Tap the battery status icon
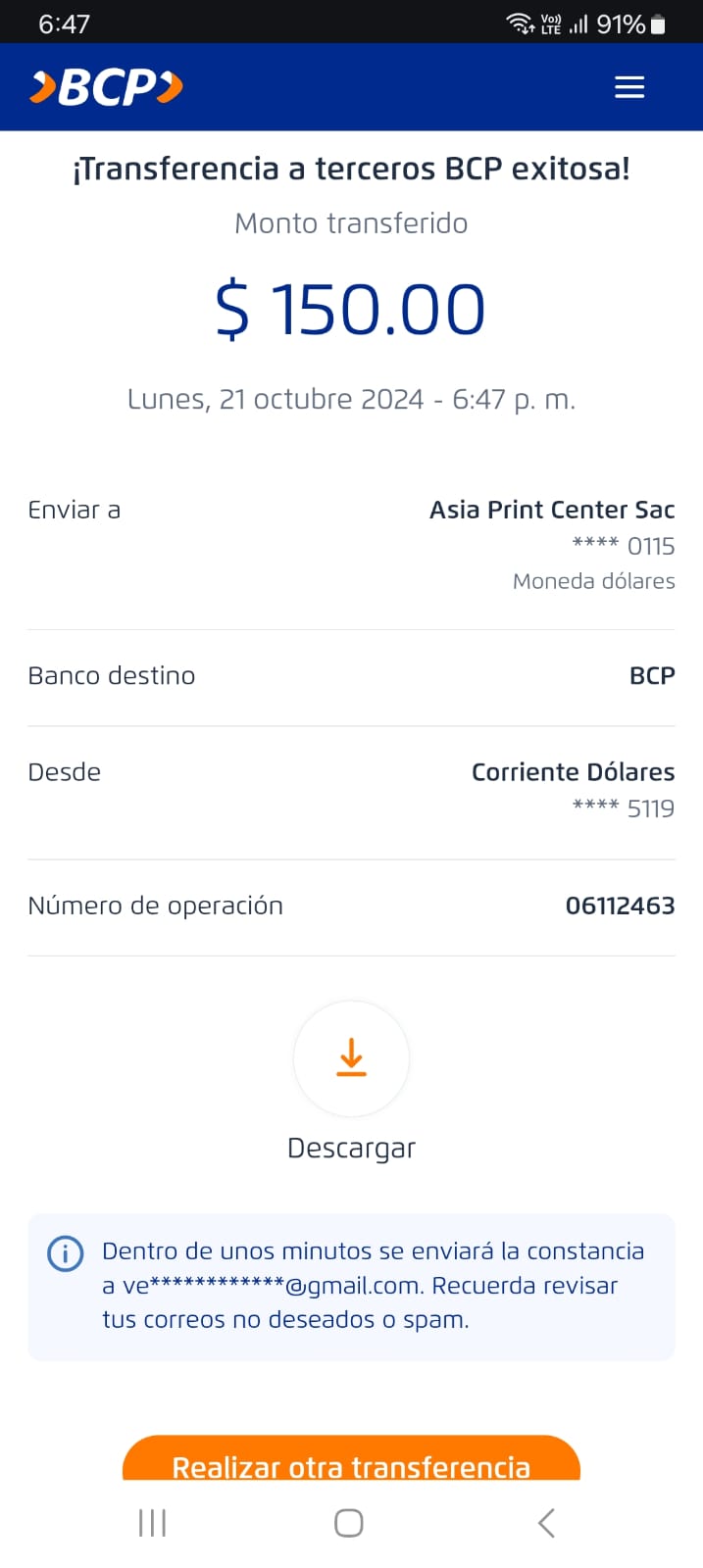703x1568 pixels. point(658,24)
